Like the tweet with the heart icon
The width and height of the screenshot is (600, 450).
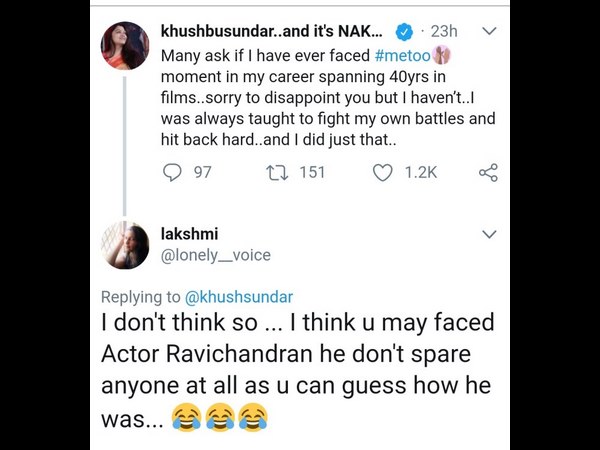tap(382, 172)
